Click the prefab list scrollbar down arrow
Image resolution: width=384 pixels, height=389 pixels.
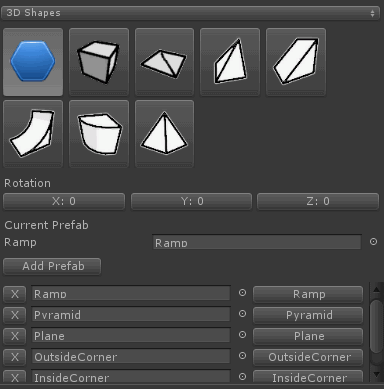tap(377, 374)
